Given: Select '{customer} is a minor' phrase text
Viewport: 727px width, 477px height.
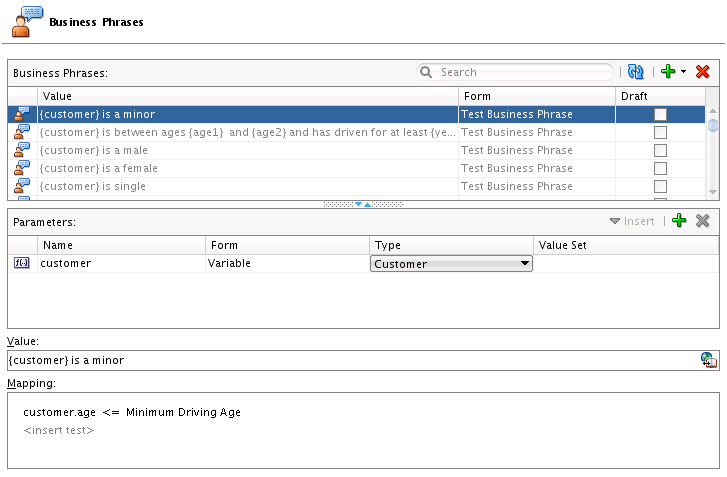Looking at the screenshot, I should (97, 114).
